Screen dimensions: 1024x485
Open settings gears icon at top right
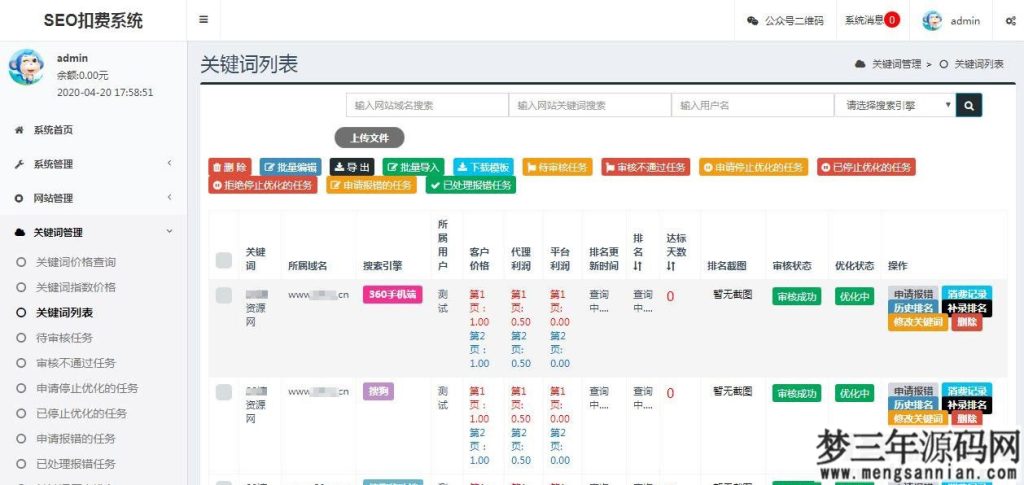pyautogui.click(x=1010, y=20)
